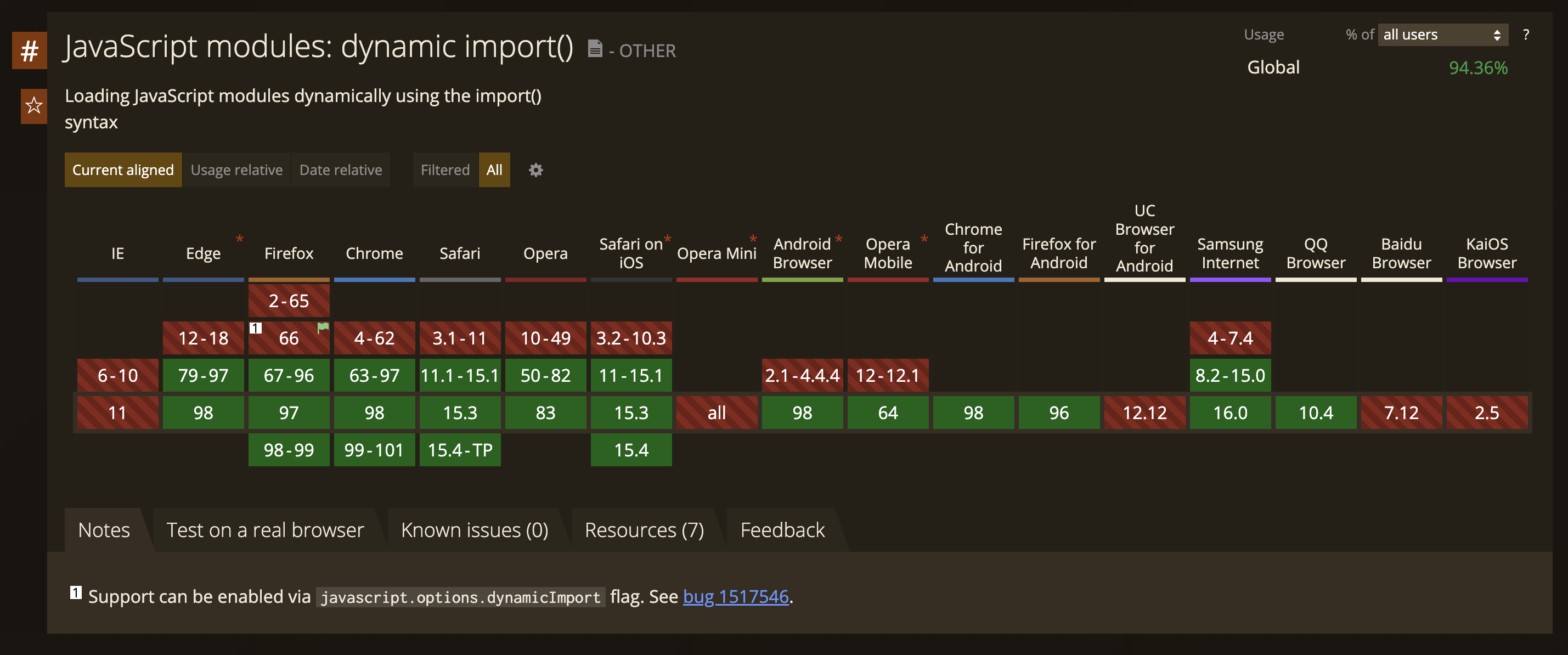Screen dimensions: 1568x655
Task: Click Safari on iOS 3.2-10.3 cell
Action: tap(631, 338)
